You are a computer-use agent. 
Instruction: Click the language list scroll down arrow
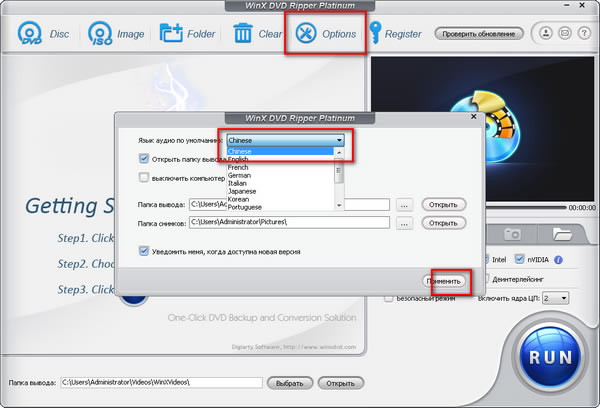[339, 206]
